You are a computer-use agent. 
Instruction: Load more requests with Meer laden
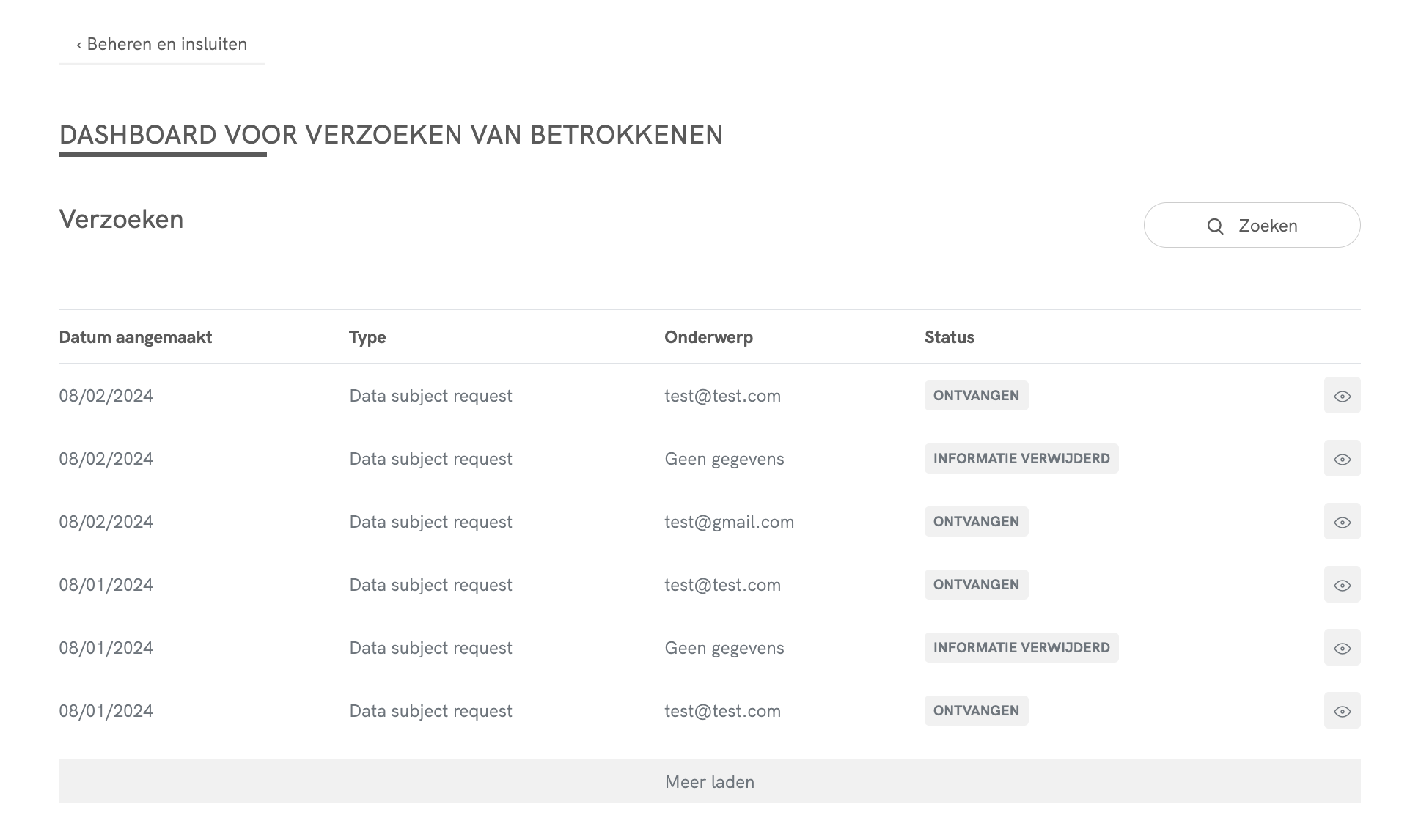coord(709,782)
